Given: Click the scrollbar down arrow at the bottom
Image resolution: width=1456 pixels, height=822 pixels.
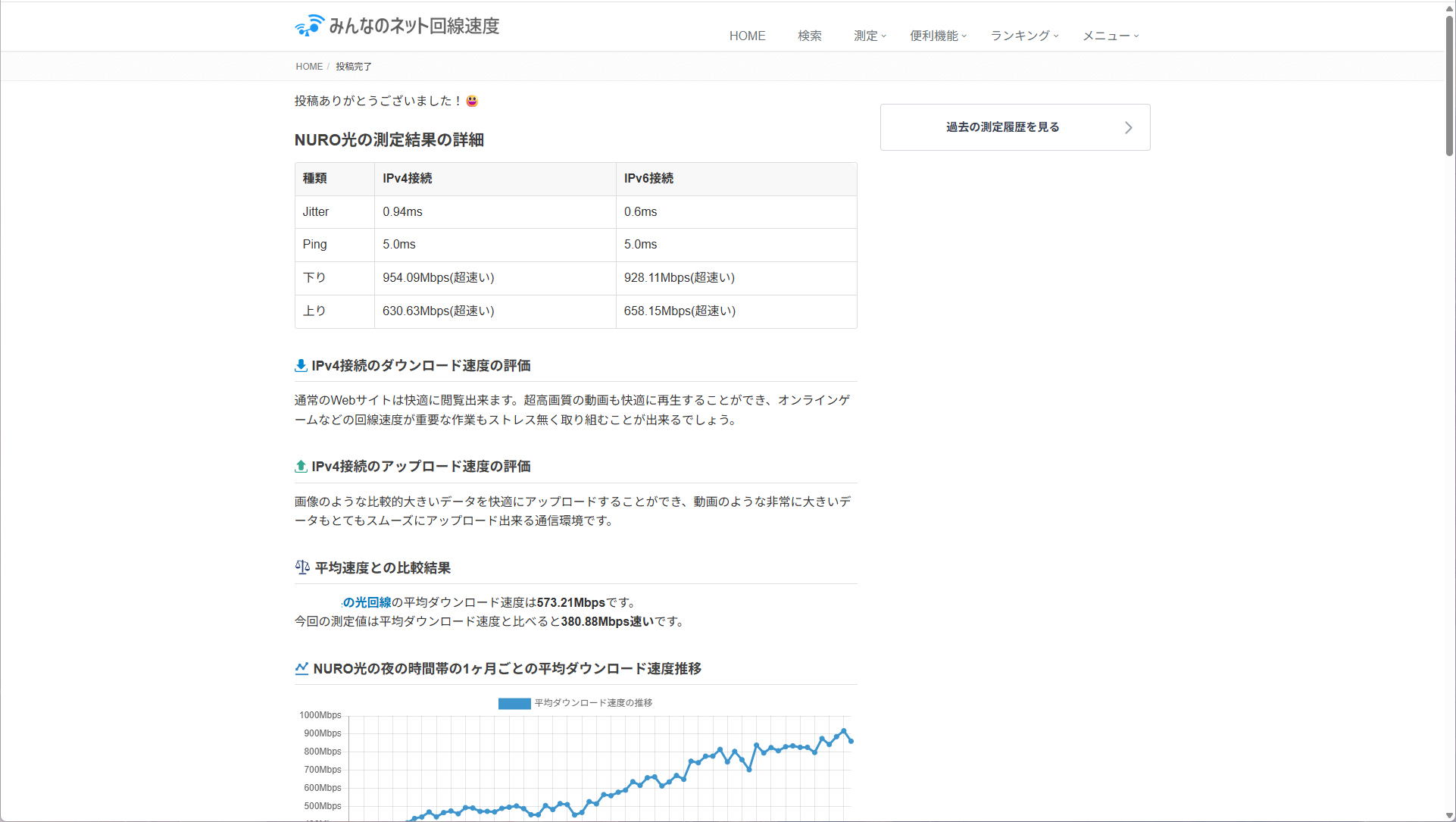Looking at the screenshot, I should pyautogui.click(x=1448, y=815).
